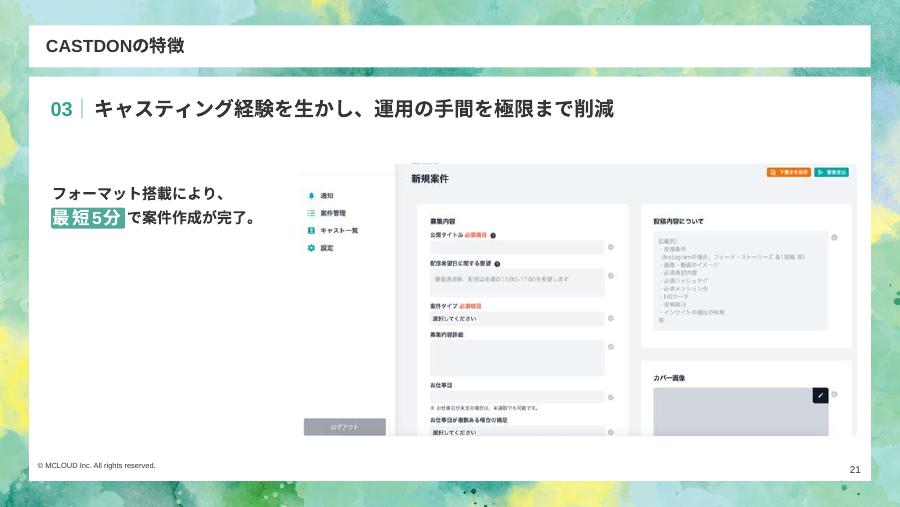Click the grey カバー画像 thumbnail area

pyautogui.click(x=740, y=412)
